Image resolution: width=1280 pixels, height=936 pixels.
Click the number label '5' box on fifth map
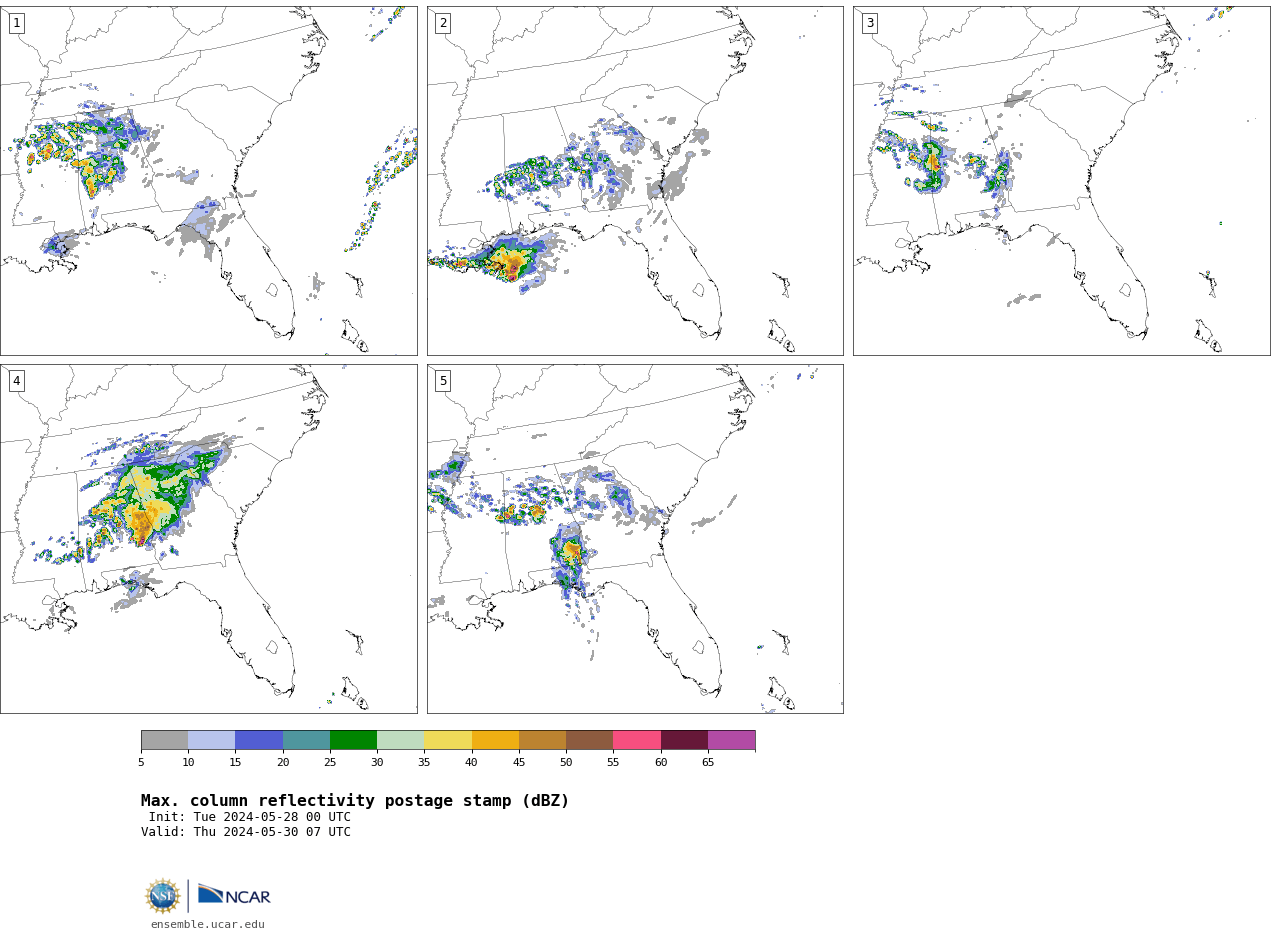(443, 381)
